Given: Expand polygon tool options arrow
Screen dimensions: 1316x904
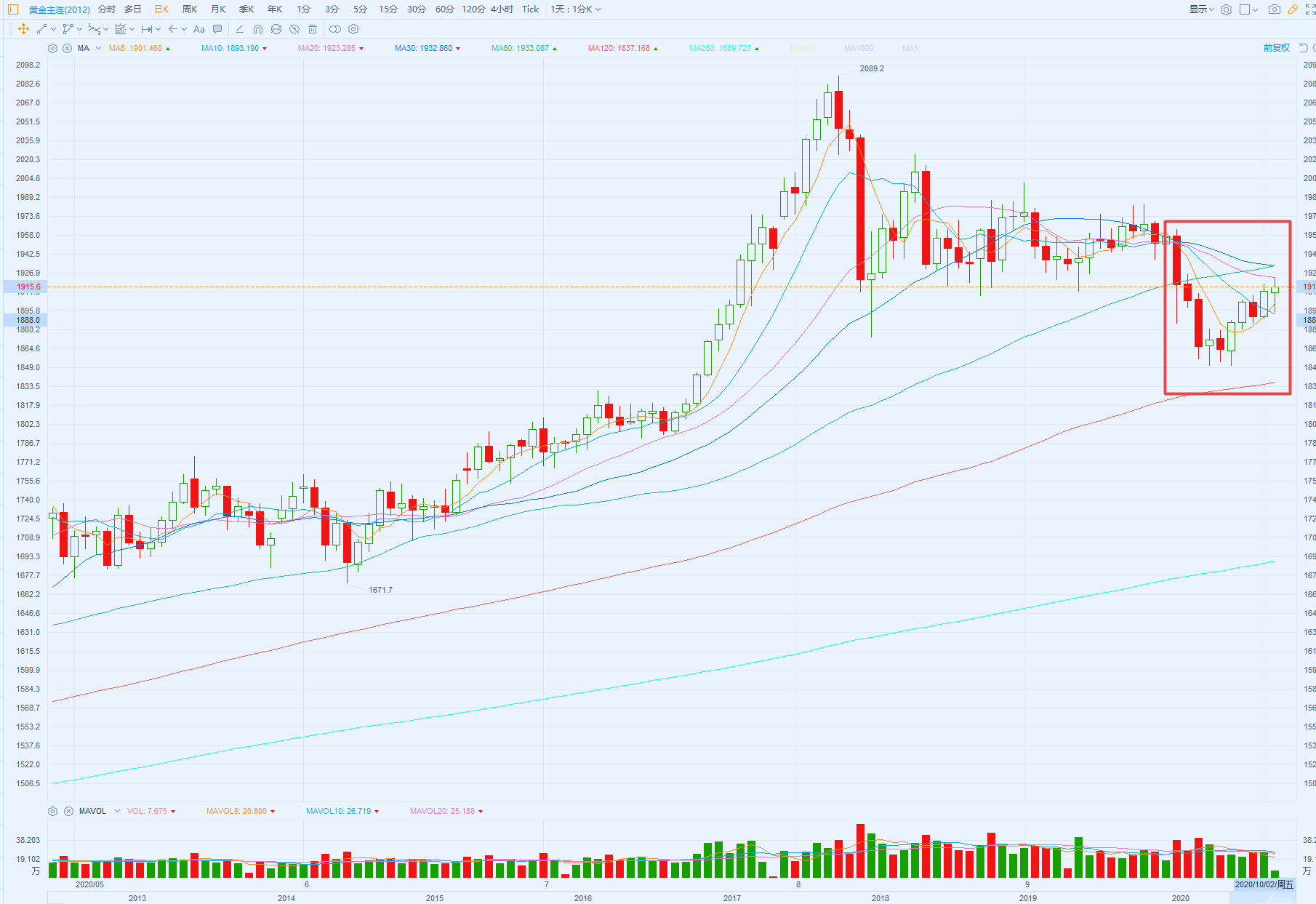Looking at the screenshot, I should click(79, 29).
